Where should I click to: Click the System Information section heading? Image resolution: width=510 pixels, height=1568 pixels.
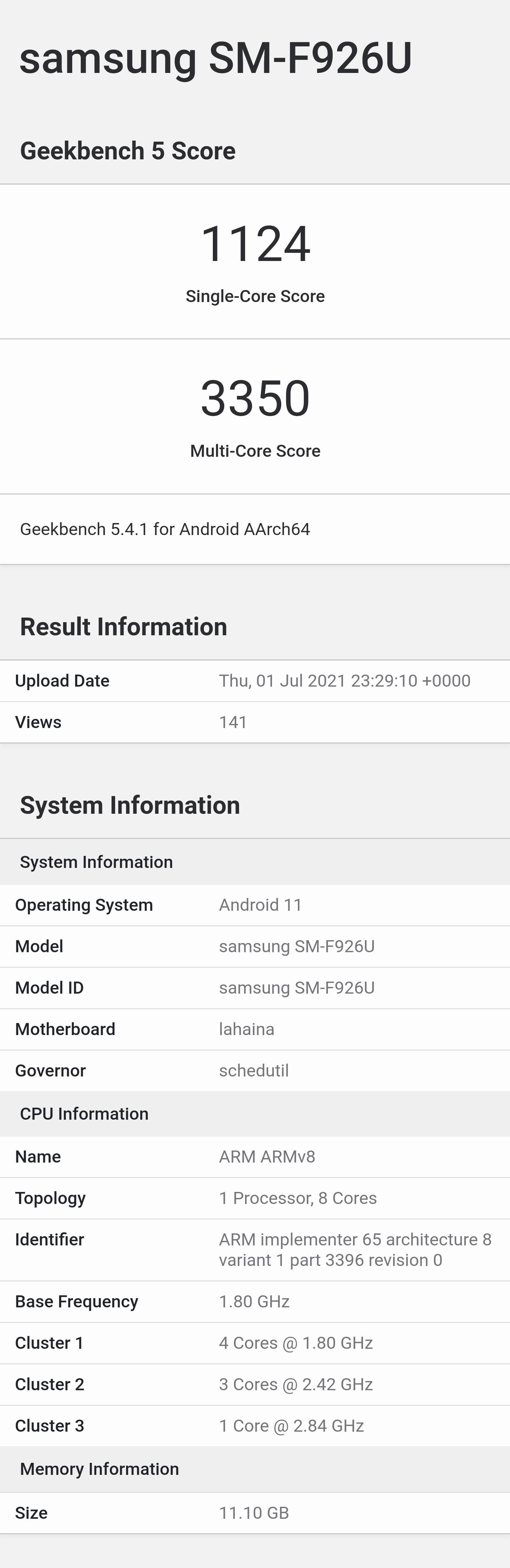click(x=130, y=805)
